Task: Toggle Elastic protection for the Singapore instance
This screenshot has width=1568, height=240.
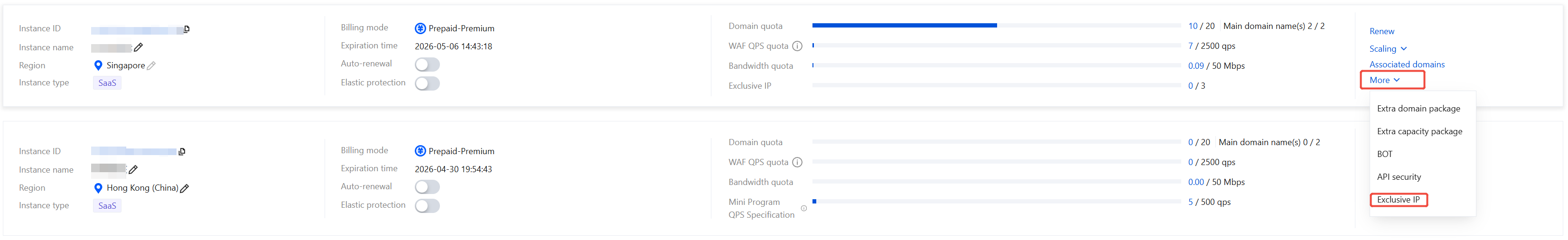Action: click(427, 83)
